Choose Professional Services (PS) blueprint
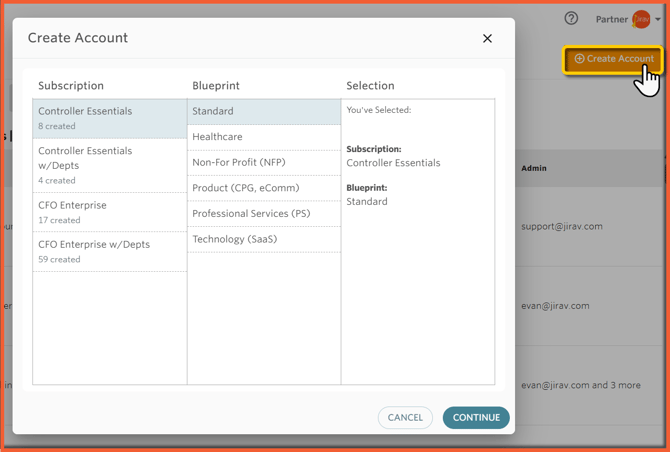 click(264, 213)
